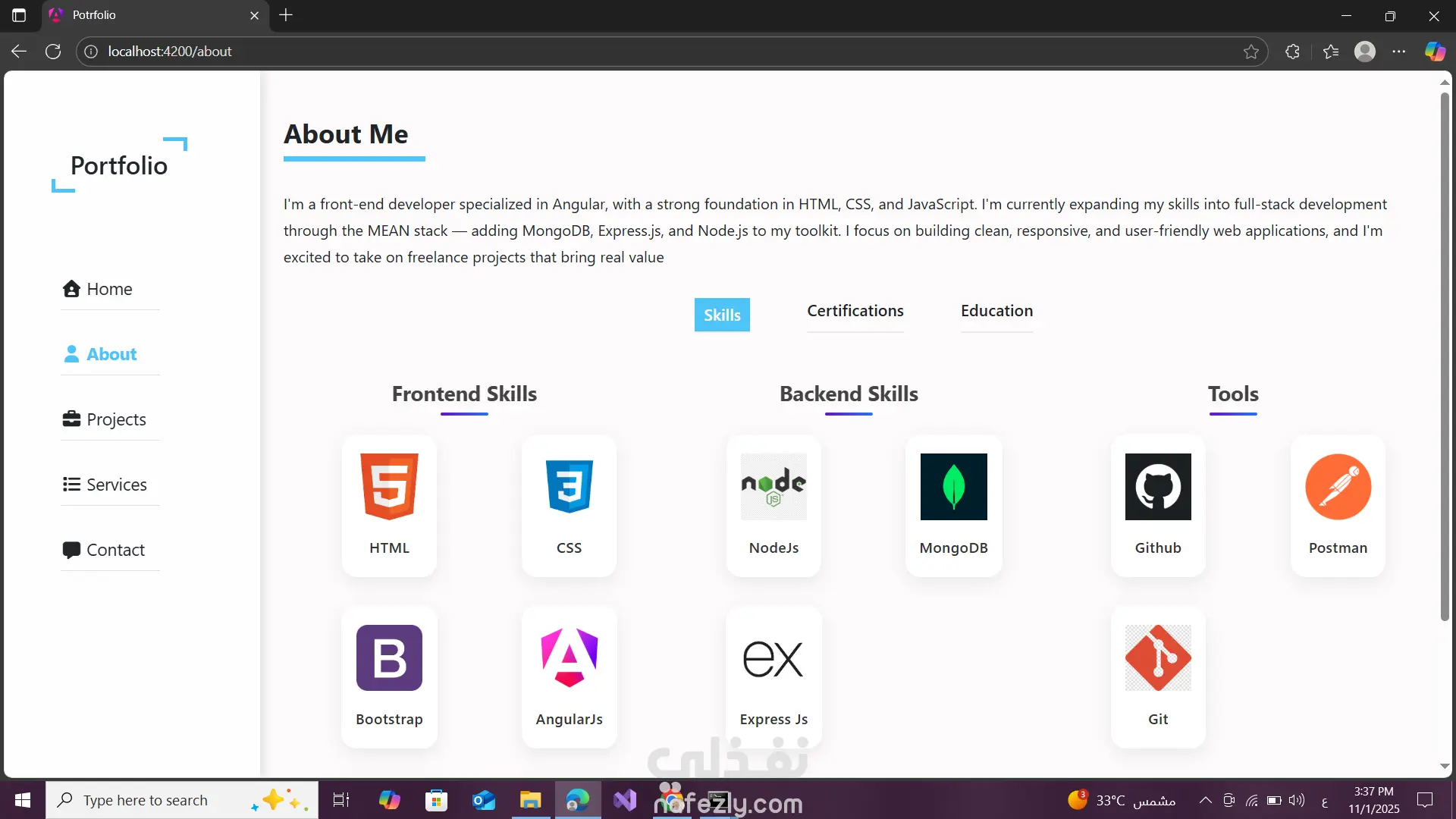The image size is (1456, 819).
Task: Click the CSS3 skill icon
Action: tap(569, 487)
